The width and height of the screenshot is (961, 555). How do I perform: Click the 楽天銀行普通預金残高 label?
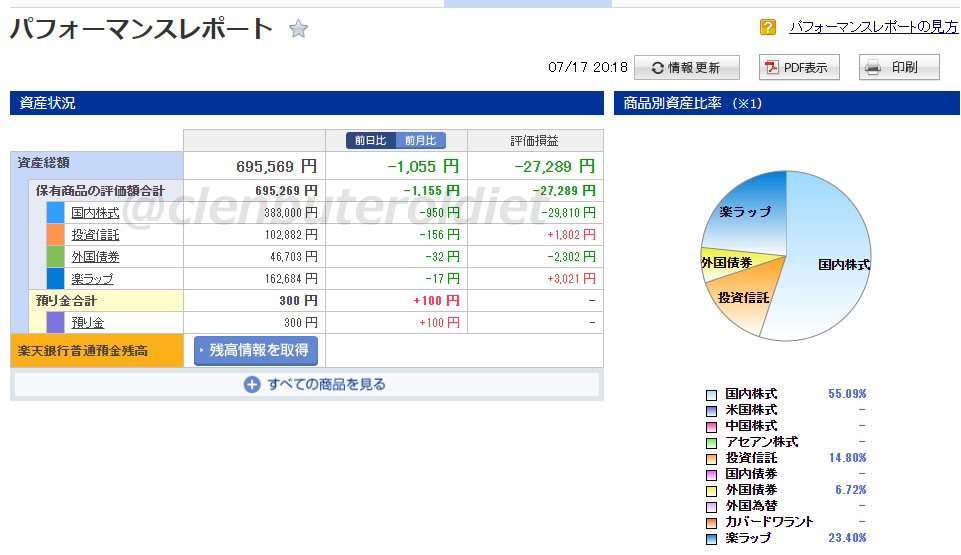(x=83, y=351)
